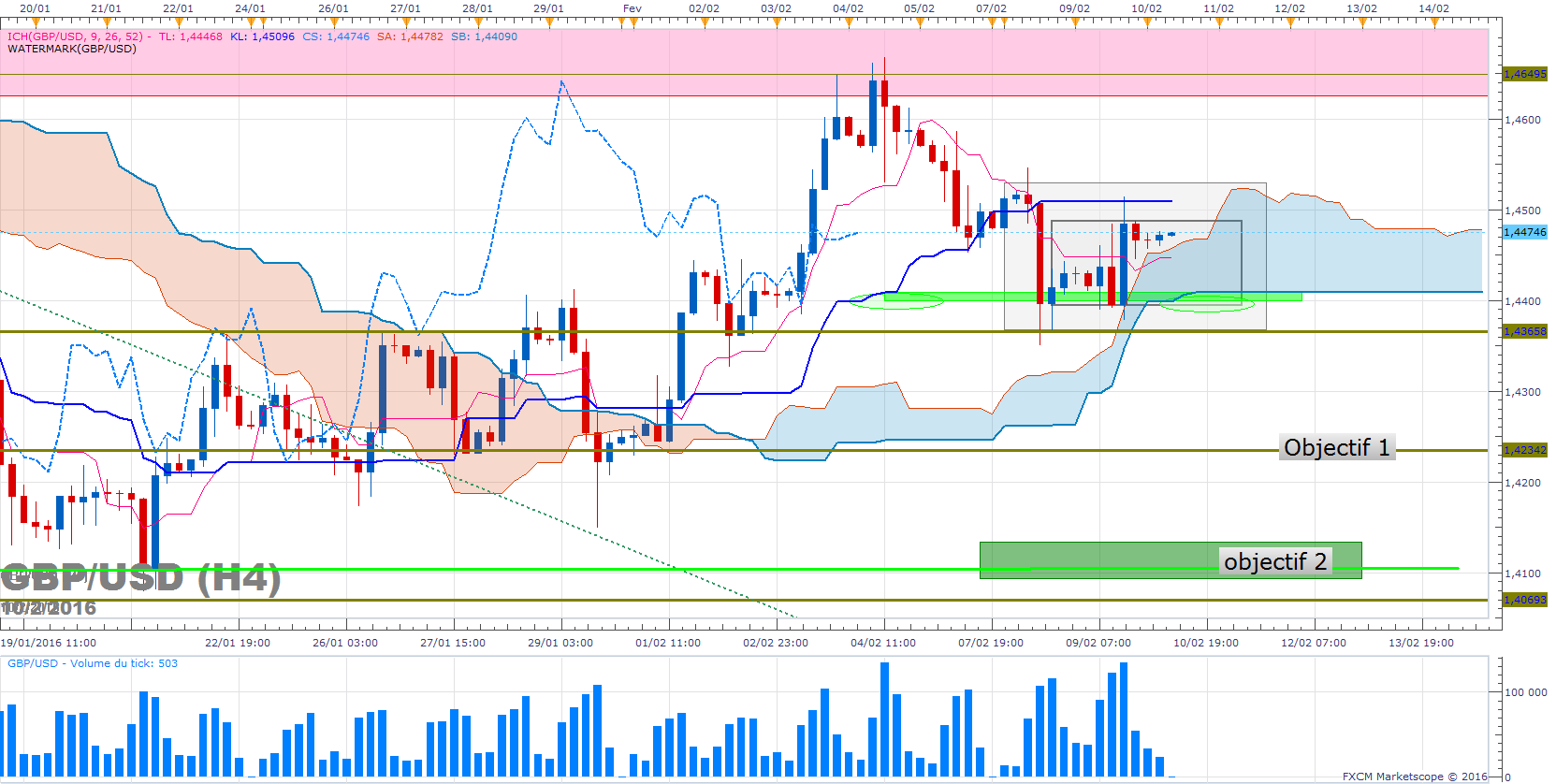Click the '10/02 19:00' time label
Viewport: 1556px width, 784px height.
1206,643
